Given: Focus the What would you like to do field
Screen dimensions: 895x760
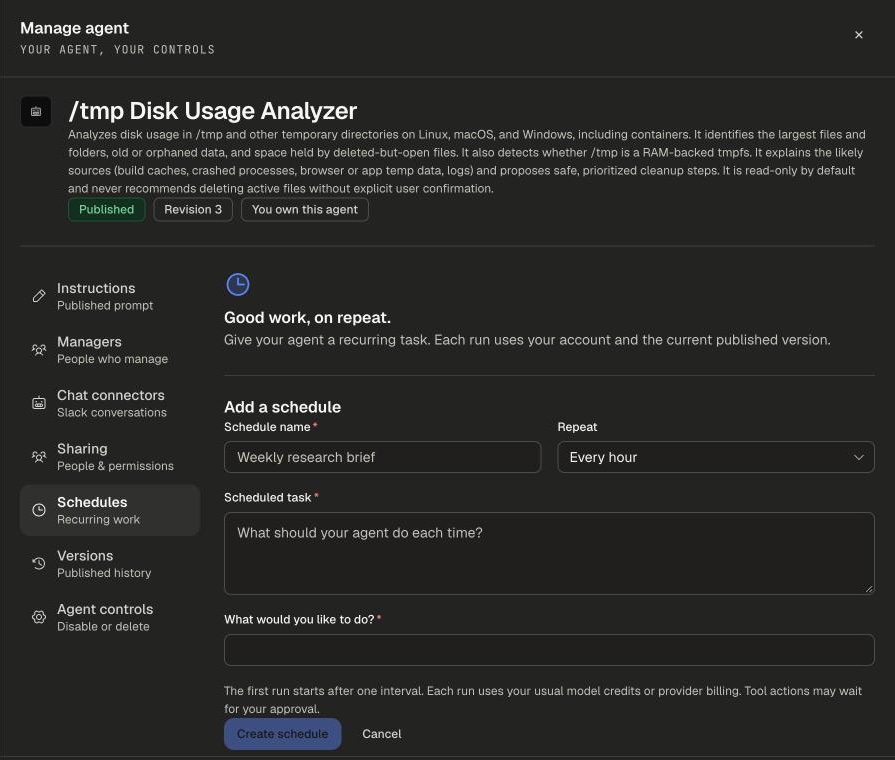Looking at the screenshot, I should (549, 650).
